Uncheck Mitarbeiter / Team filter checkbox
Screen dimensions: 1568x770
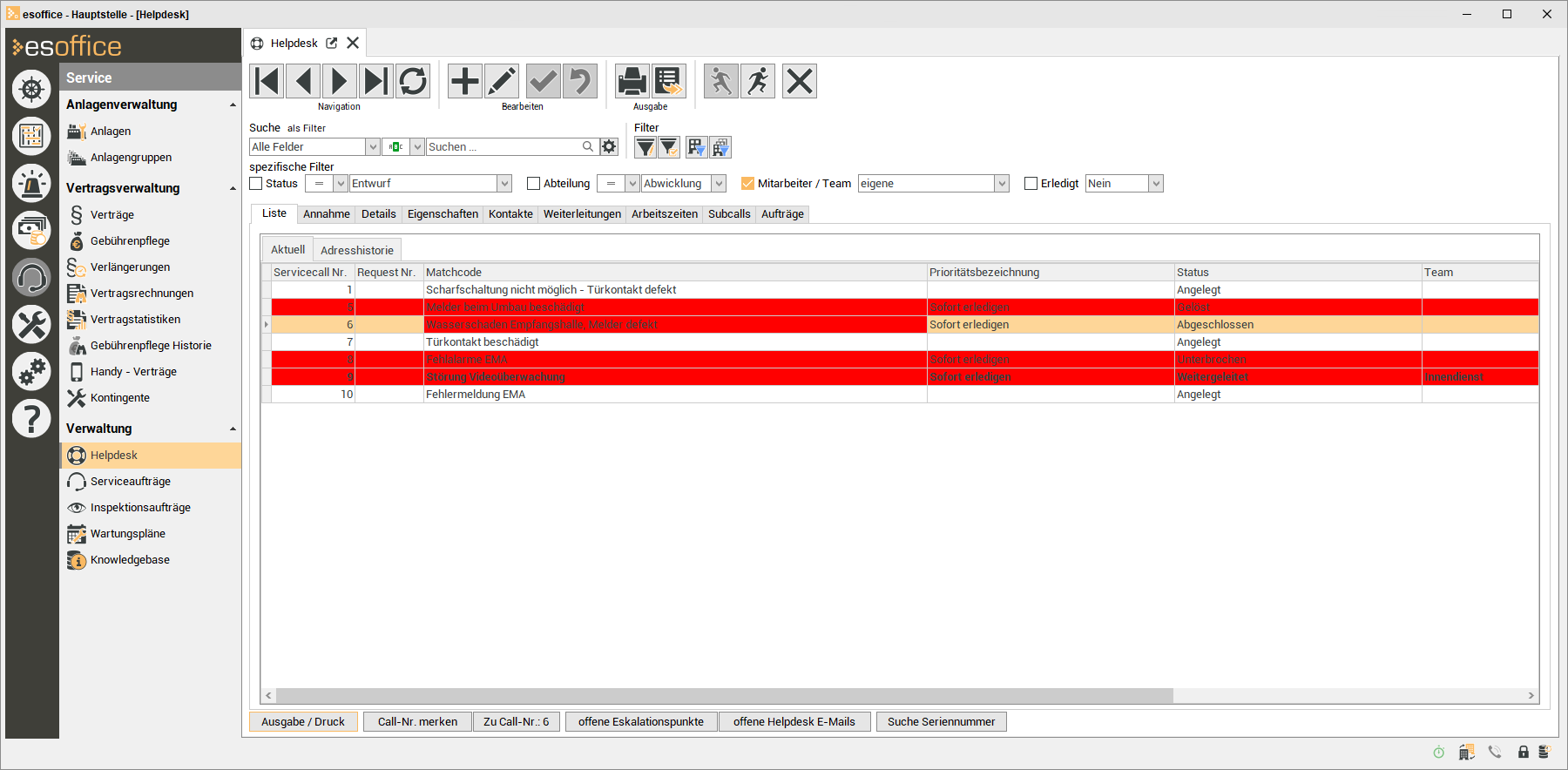click(747, 184)
